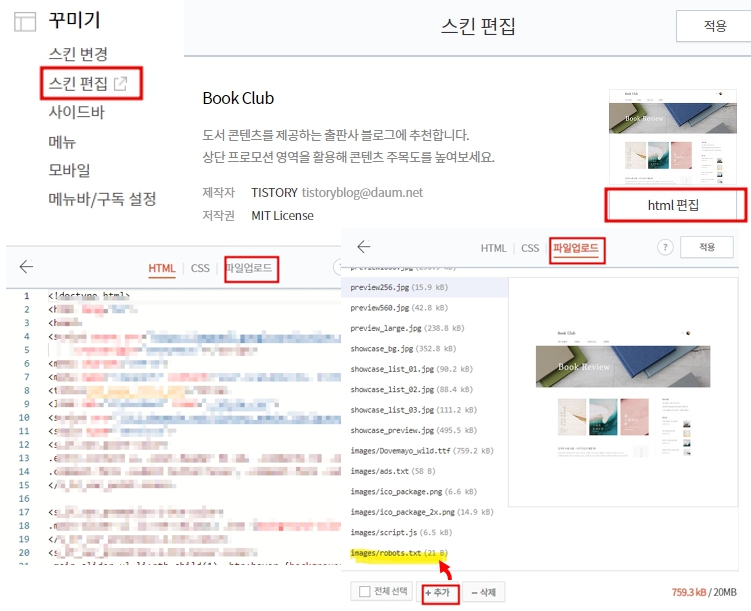This screenshot has width=751, height=611.
Task: Open the 메뉴 sidebar entry
Action: 62,142
